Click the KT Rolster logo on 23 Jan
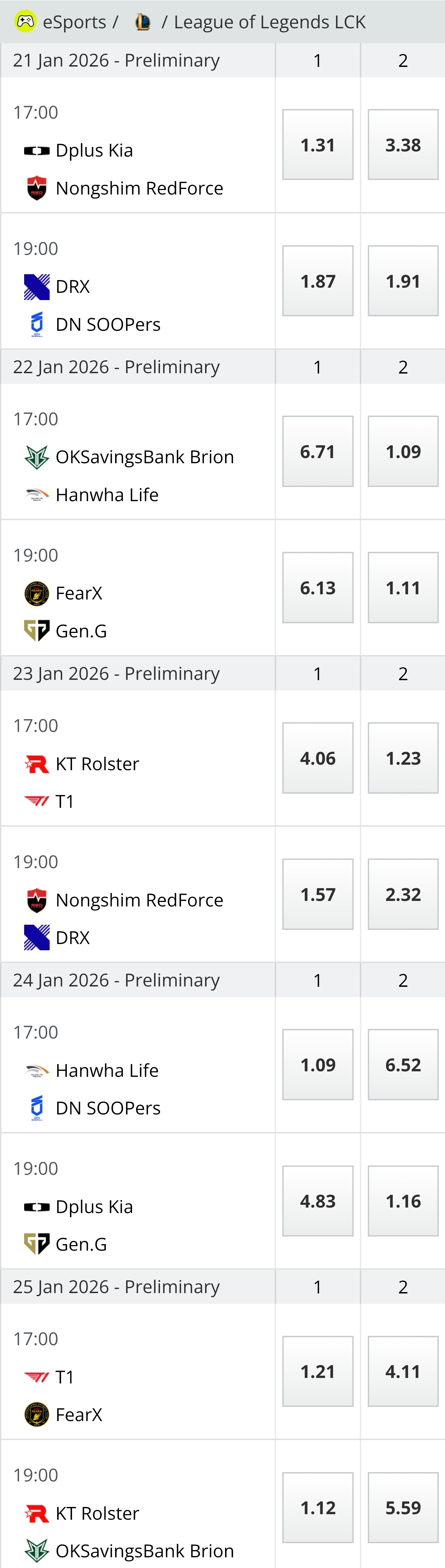This screenshot has height=1568, width=445. (37, 764)
